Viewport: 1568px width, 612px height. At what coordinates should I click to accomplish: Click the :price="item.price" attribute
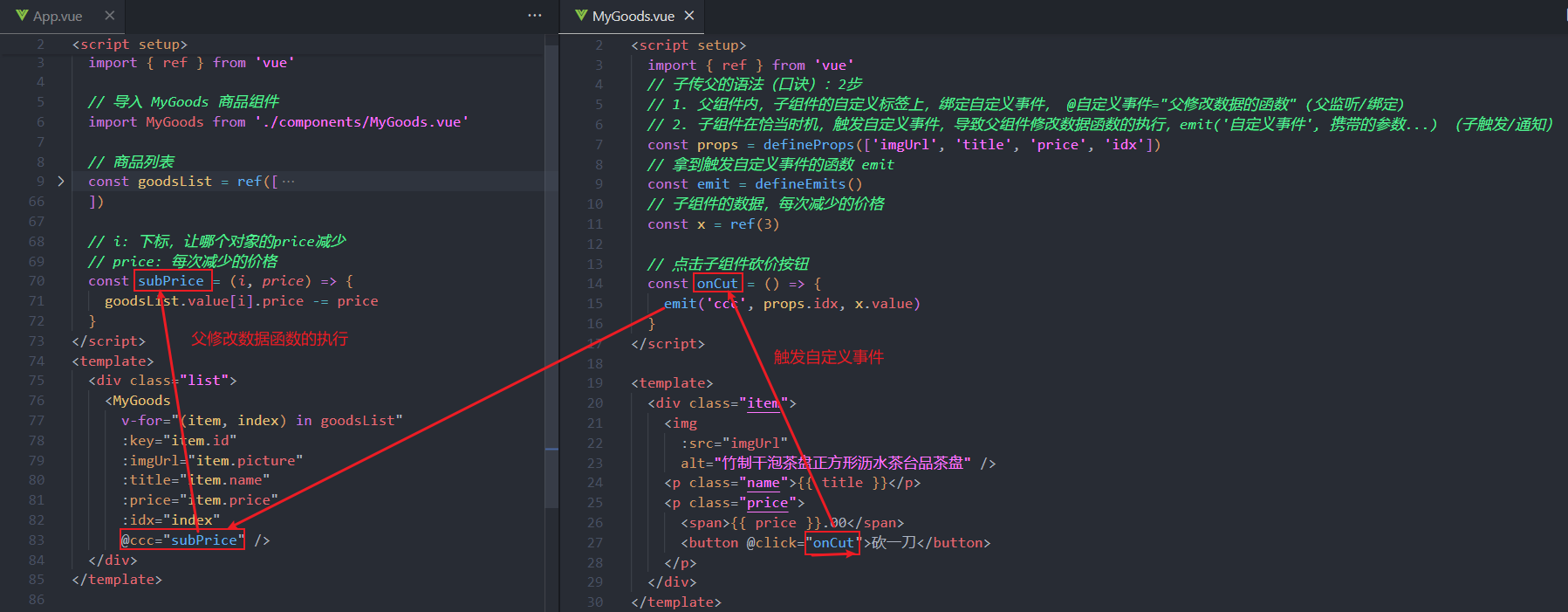click(200, 500)
